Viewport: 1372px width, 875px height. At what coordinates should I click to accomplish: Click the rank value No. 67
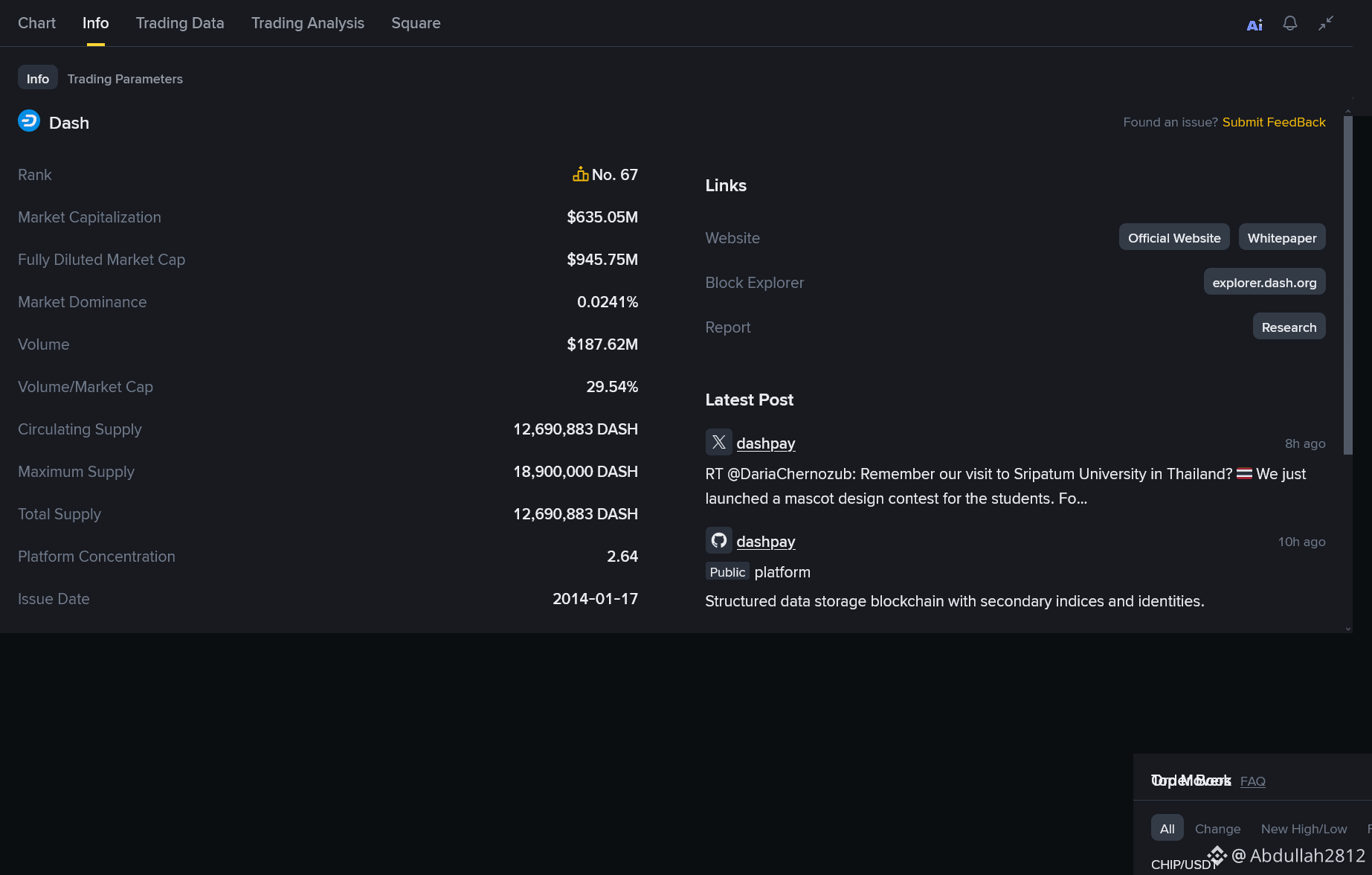[x=615, y=175]
